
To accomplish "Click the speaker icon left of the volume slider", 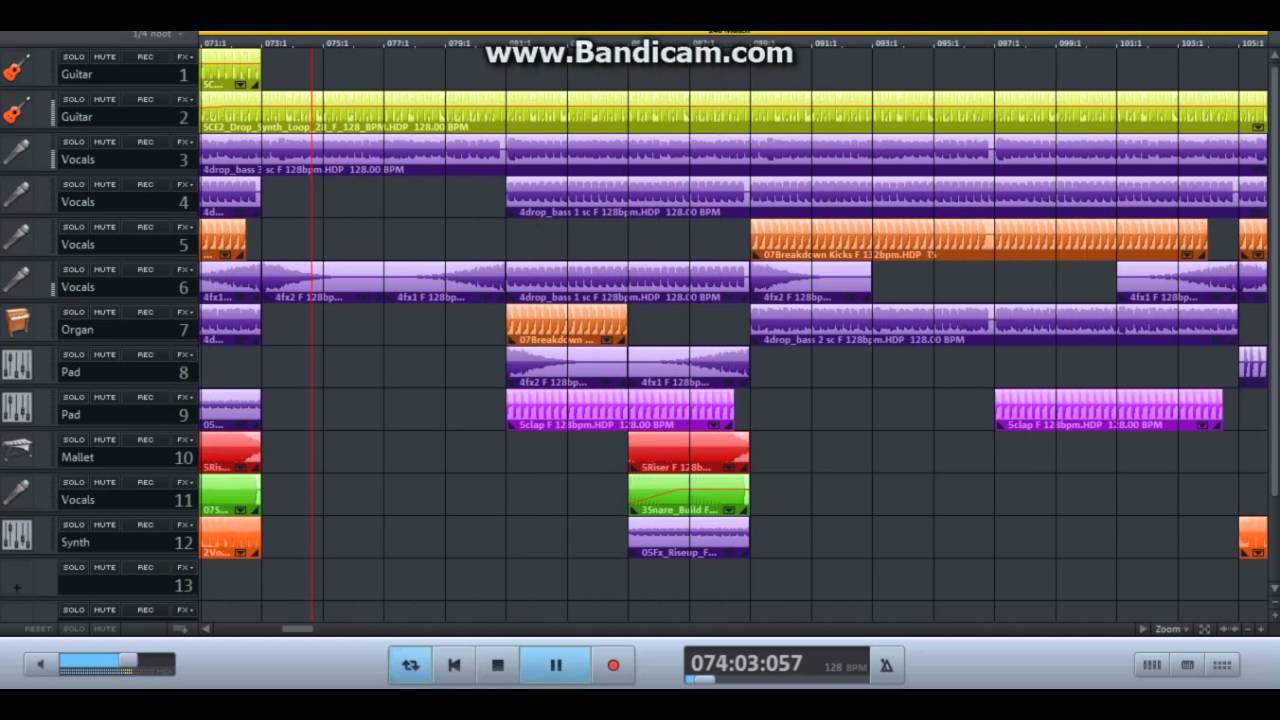I will (40, 664).
